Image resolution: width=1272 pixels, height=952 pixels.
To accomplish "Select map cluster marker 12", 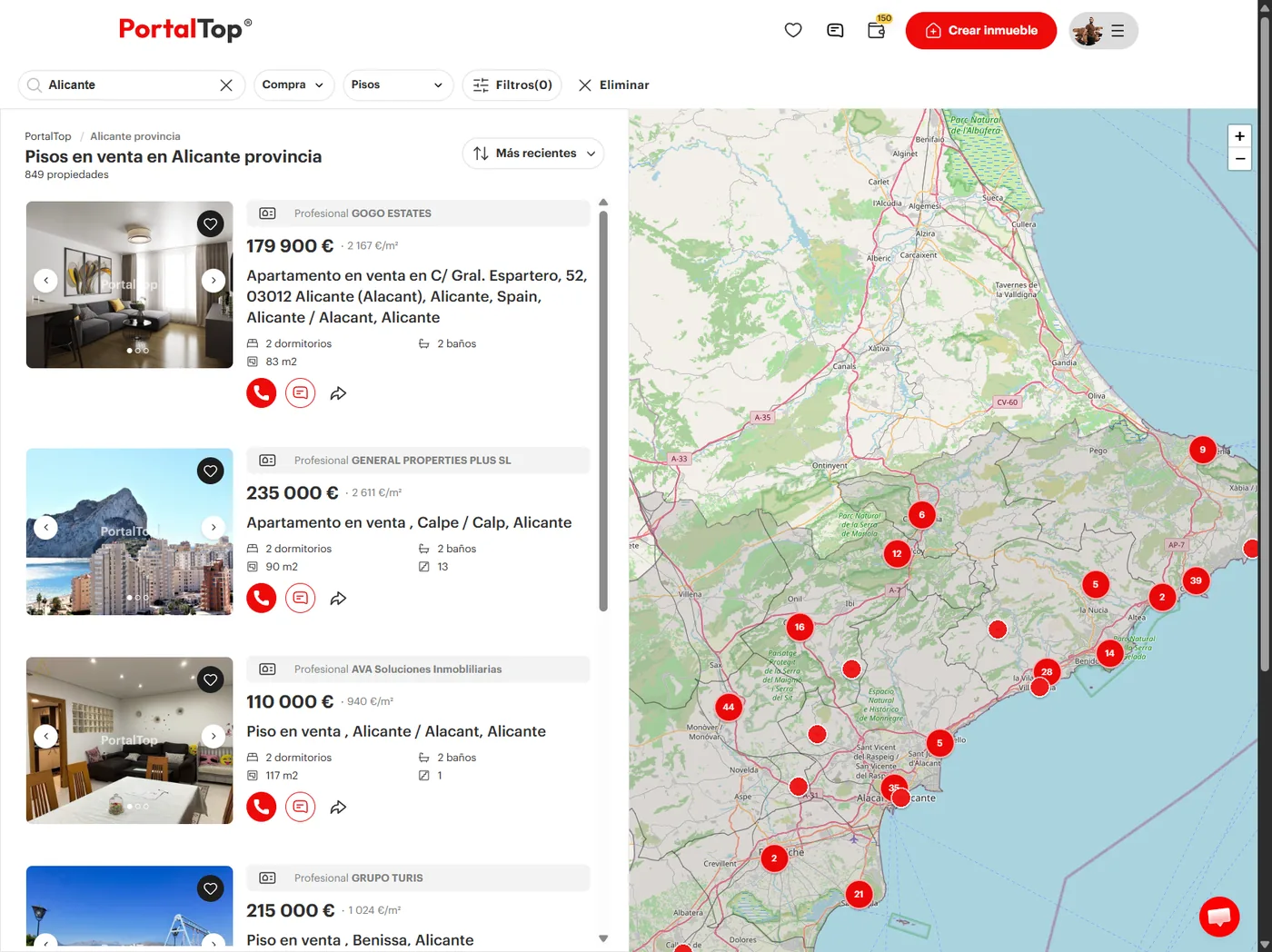I will (897, 553).
